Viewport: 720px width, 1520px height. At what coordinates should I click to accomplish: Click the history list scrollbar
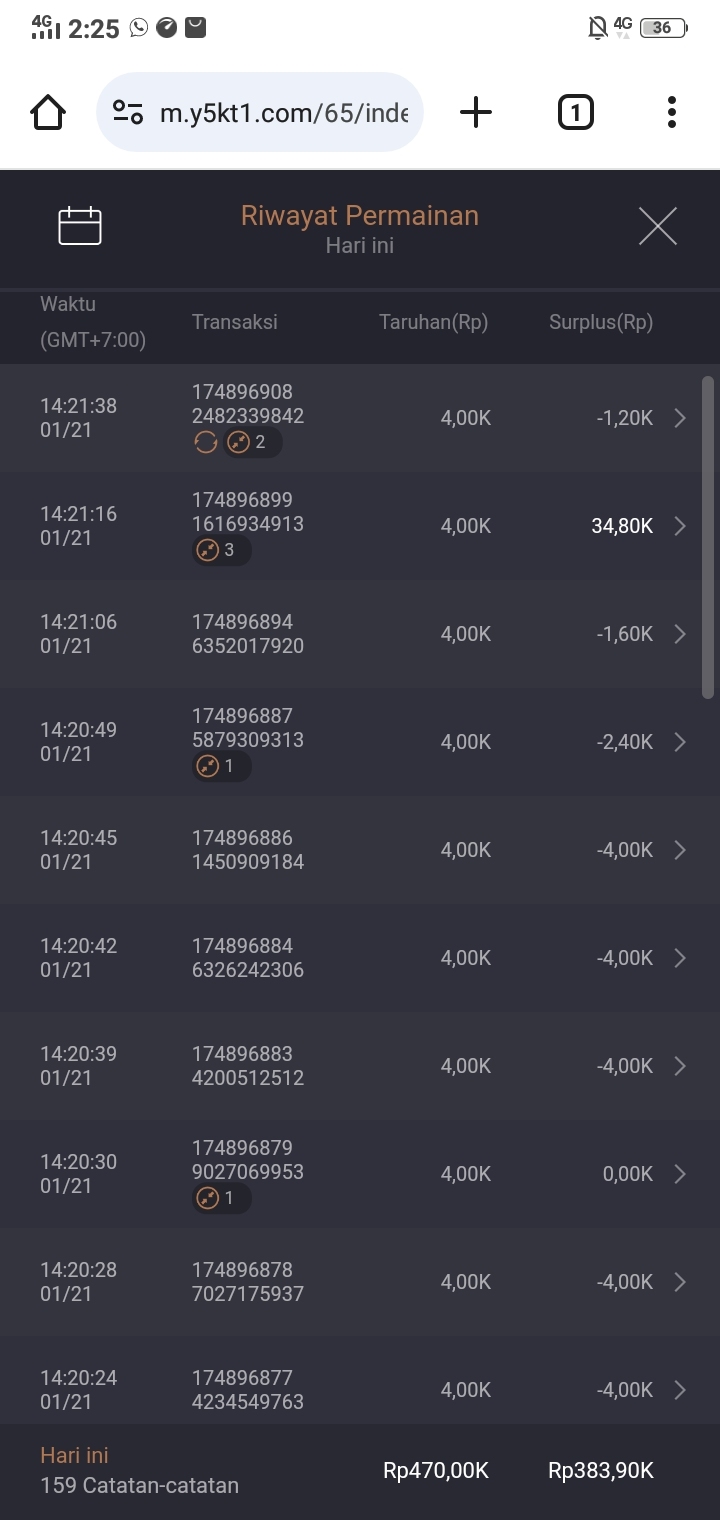pos(708,536)
